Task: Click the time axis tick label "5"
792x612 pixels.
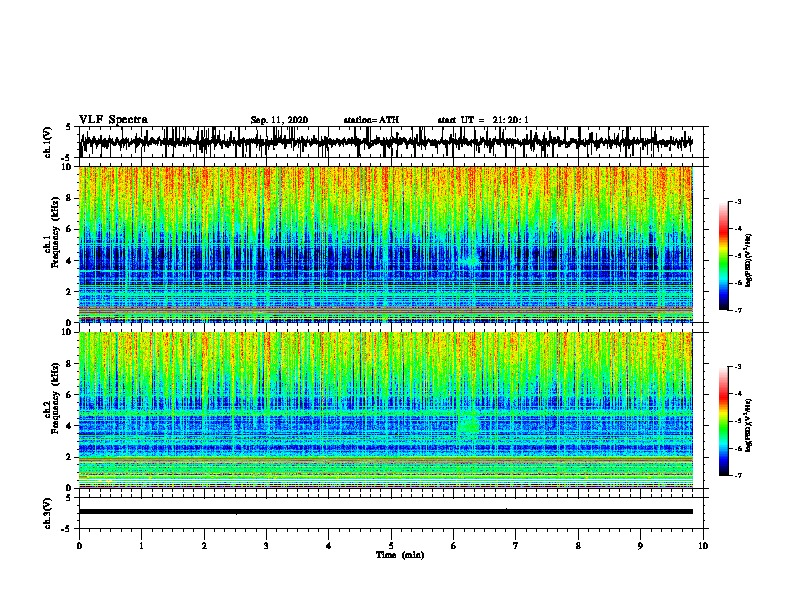Action: [391, 546]
